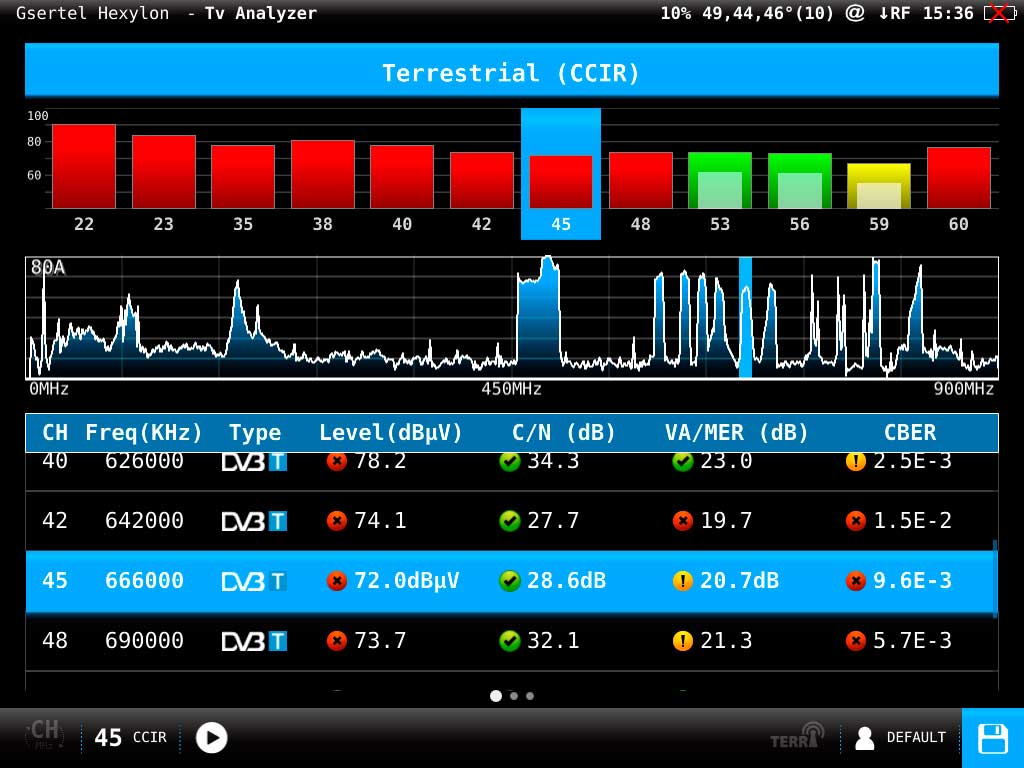Viewport: 1024px width, 768px height.
Task: Click the DVB-T logo in channel 45 row
Action: (254, 581)
